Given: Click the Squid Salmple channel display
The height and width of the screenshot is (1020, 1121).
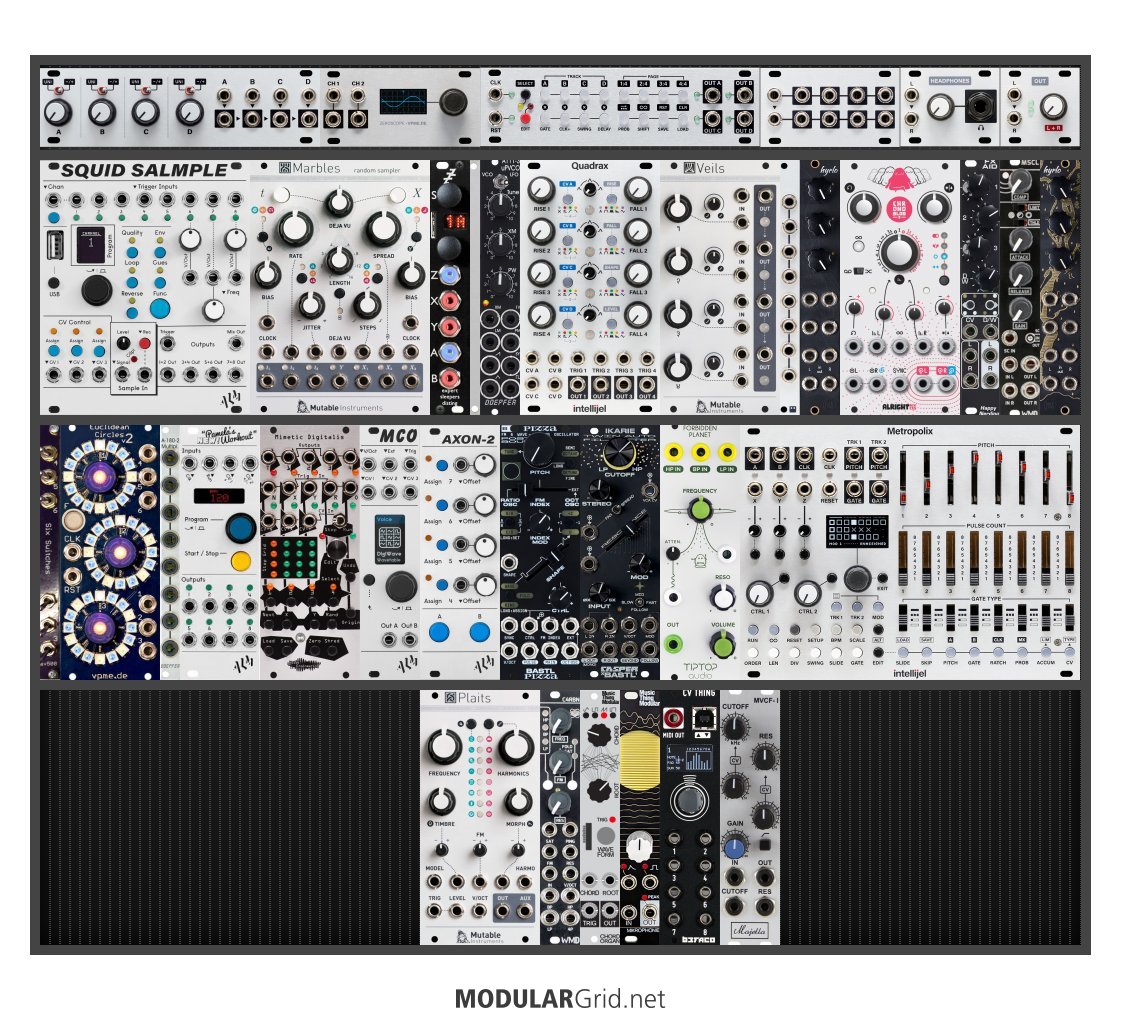Looking at the screenshot, I should [92, 244].
